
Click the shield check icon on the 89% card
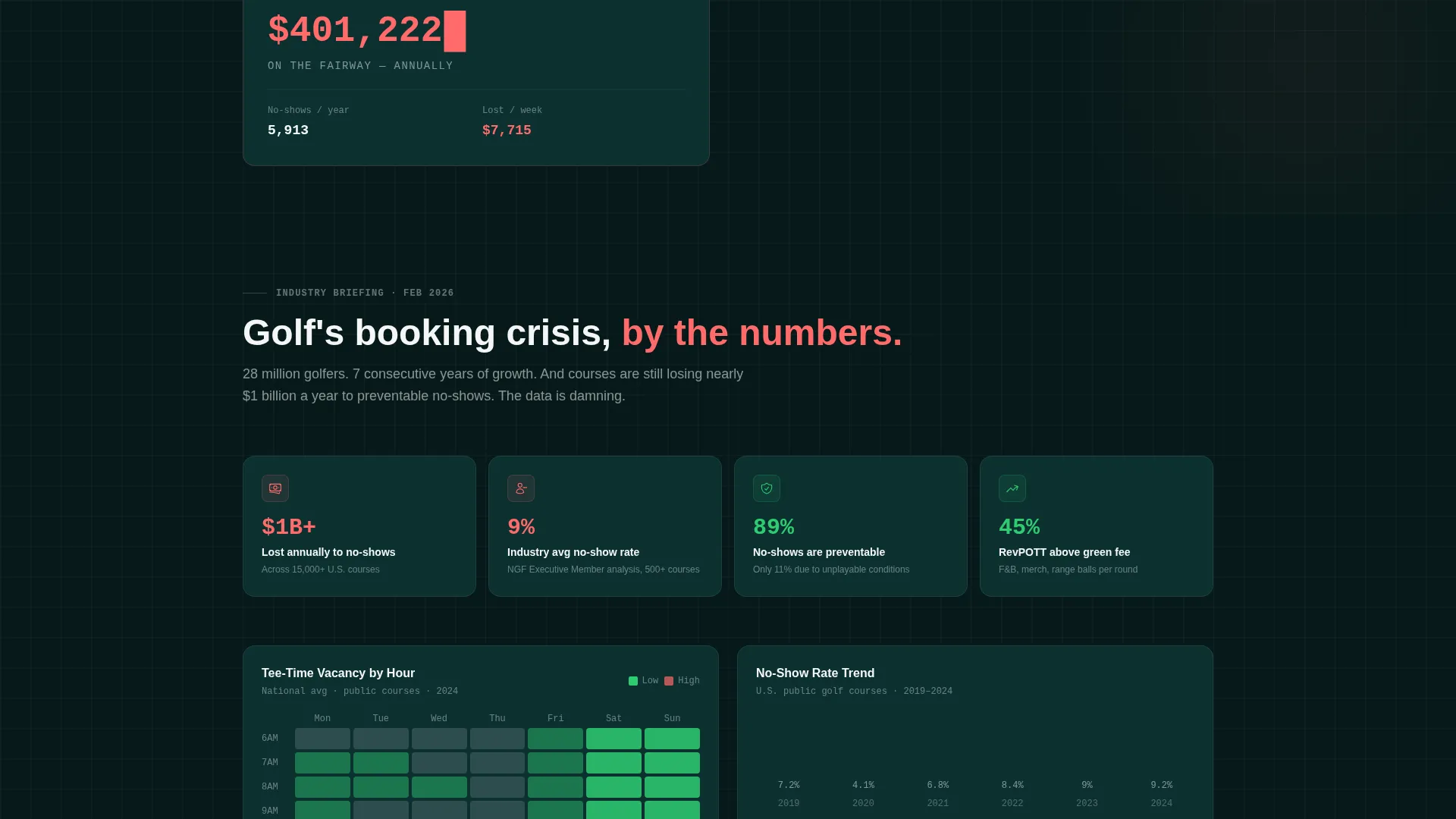[767, 488]
